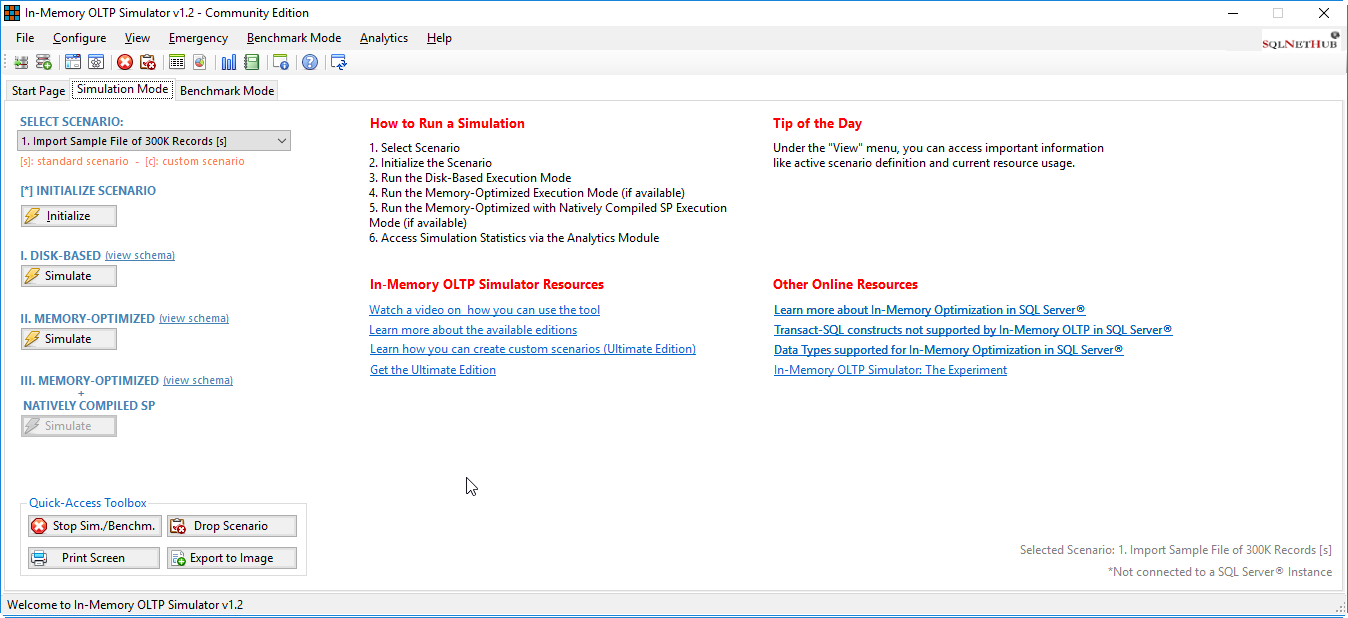
Task: Open the Analytics menu
Action: pyautogui.click(x=384, y=38)
